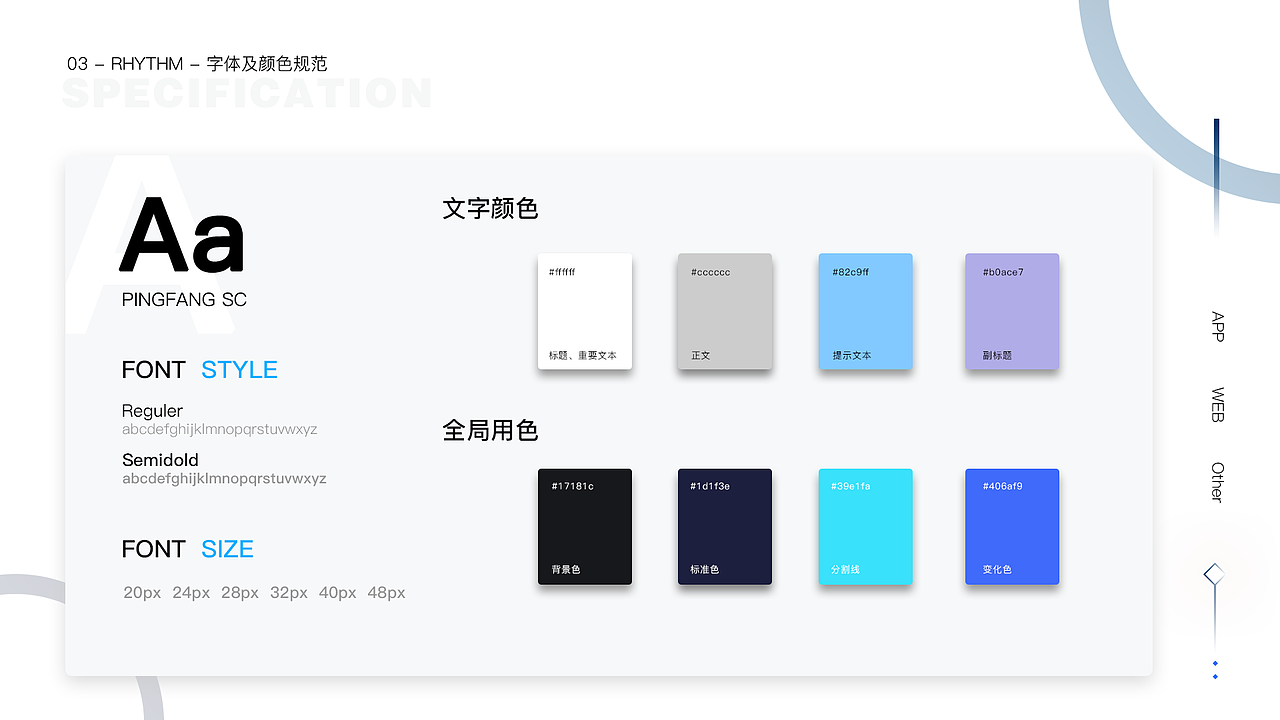This screenshot has width=1280, height=720.
Task: Select the #17181c background color swatch
Action: [585, 527]
